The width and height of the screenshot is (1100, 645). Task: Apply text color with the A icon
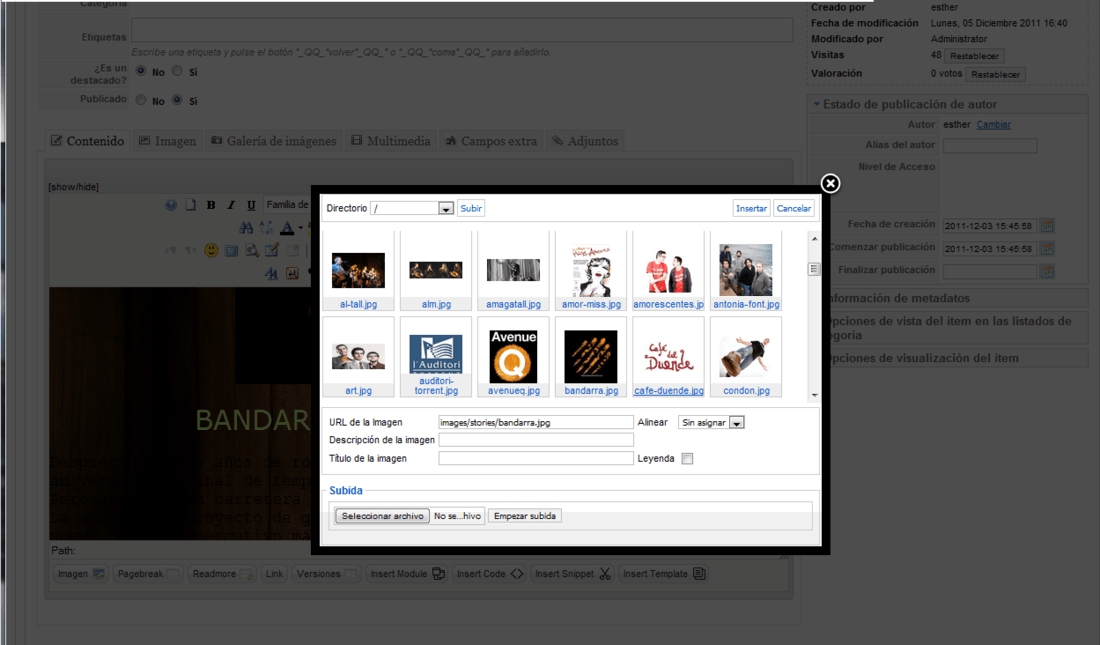[x=287, y=228]
